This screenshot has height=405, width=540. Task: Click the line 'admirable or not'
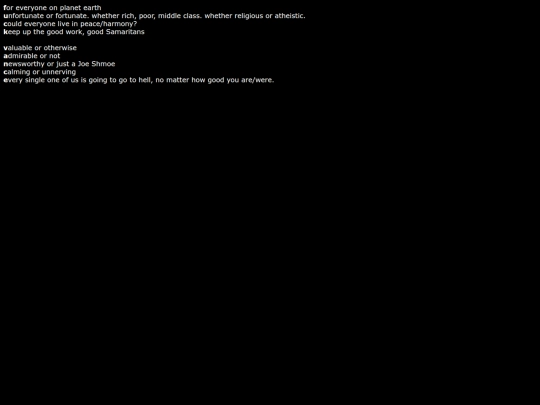tap(32, 56)
